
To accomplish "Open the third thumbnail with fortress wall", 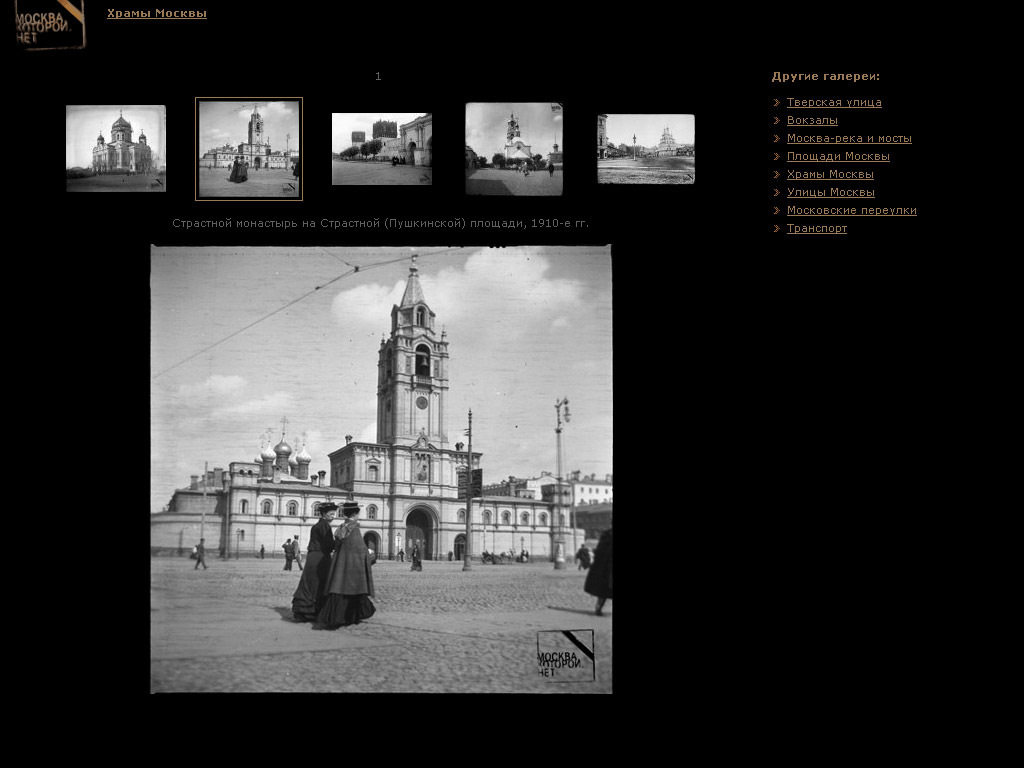I will click(x=382, y=149).
